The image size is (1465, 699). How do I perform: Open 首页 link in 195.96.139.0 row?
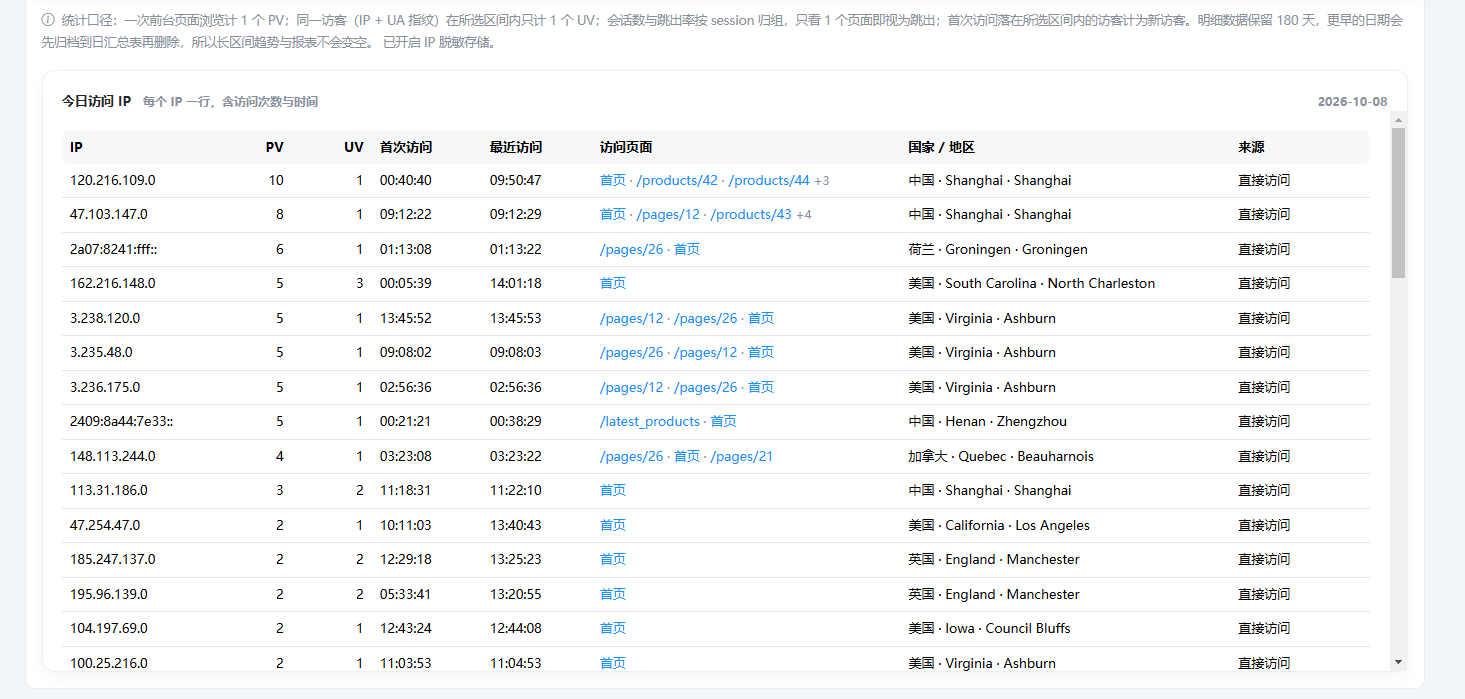[x=613, y=595]
